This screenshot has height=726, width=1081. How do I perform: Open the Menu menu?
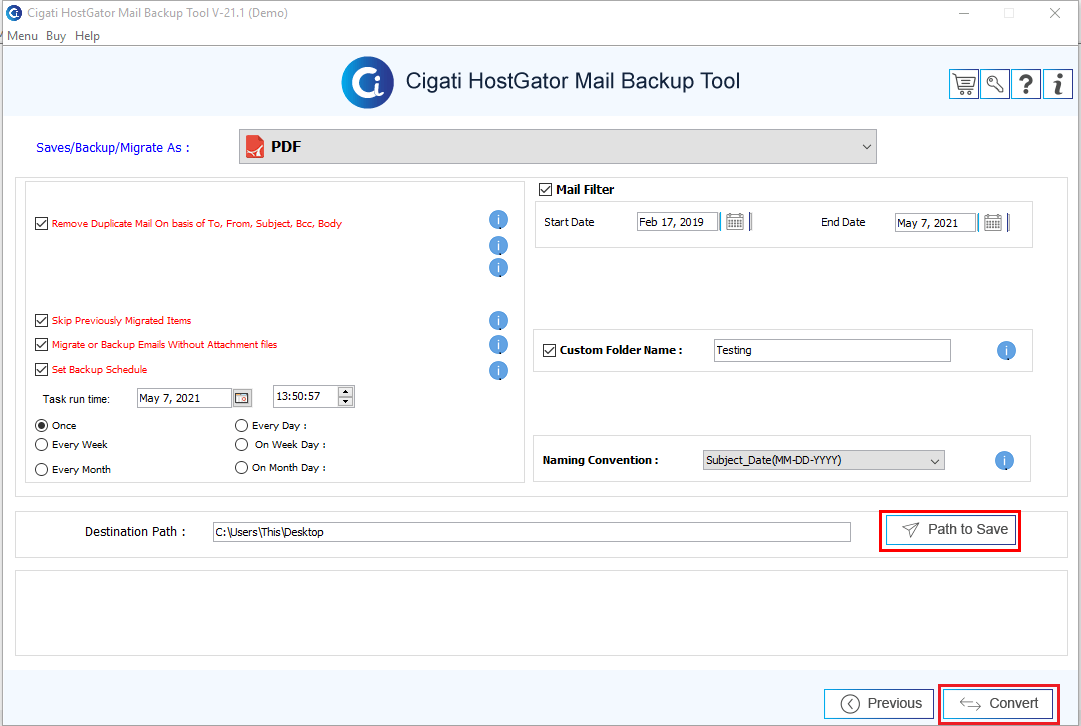[x=22, y=36]
